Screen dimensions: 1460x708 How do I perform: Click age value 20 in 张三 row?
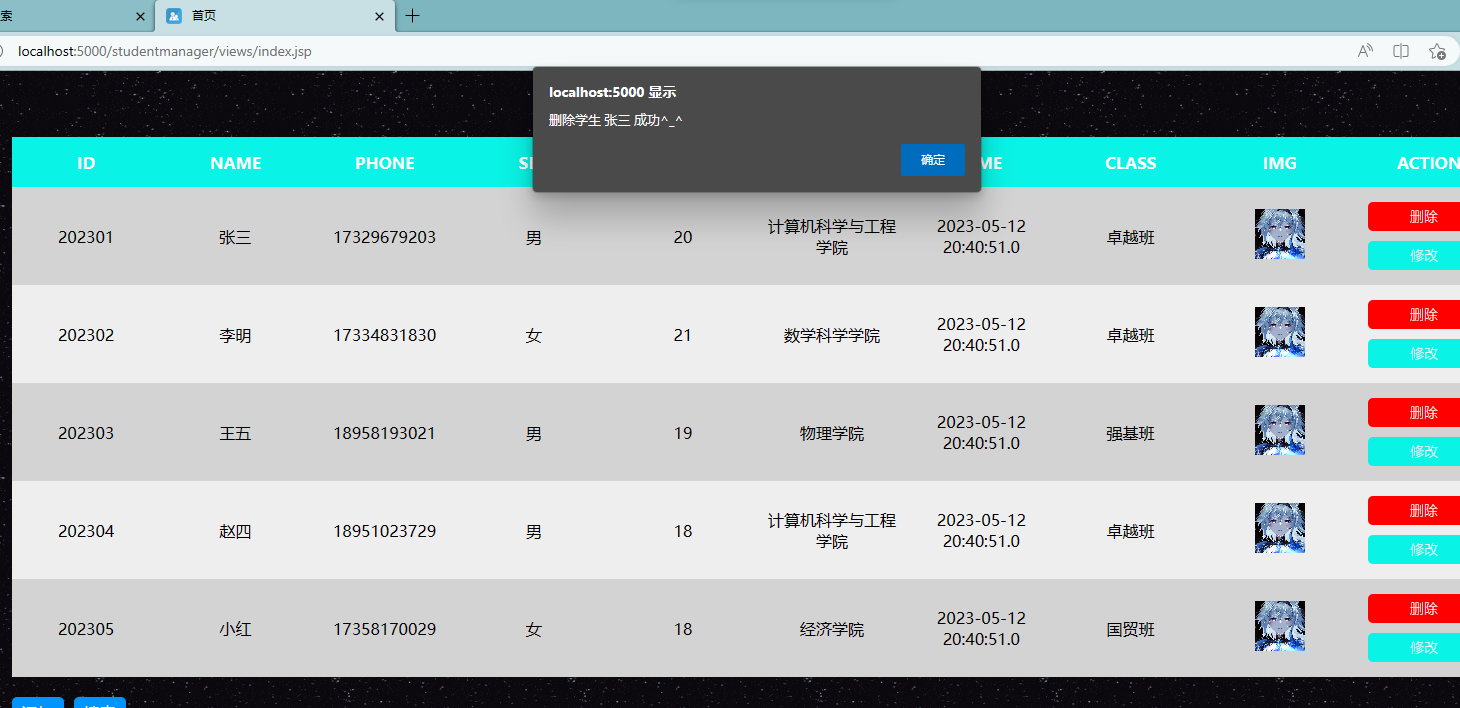point(683,237)
